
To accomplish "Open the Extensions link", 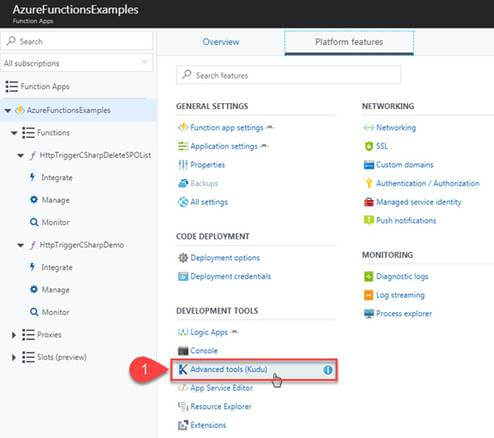I will point(208,425).
